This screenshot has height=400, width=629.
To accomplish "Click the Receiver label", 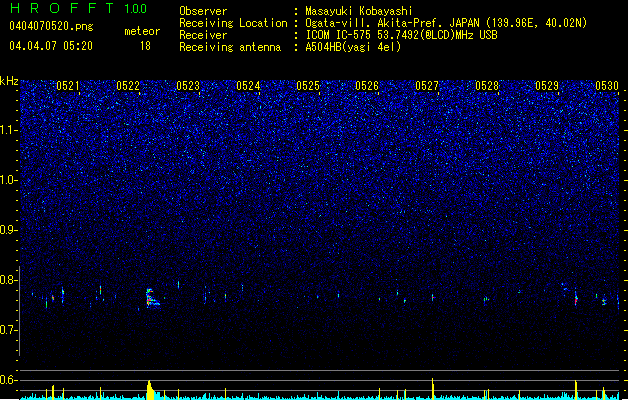I will 203,35.
